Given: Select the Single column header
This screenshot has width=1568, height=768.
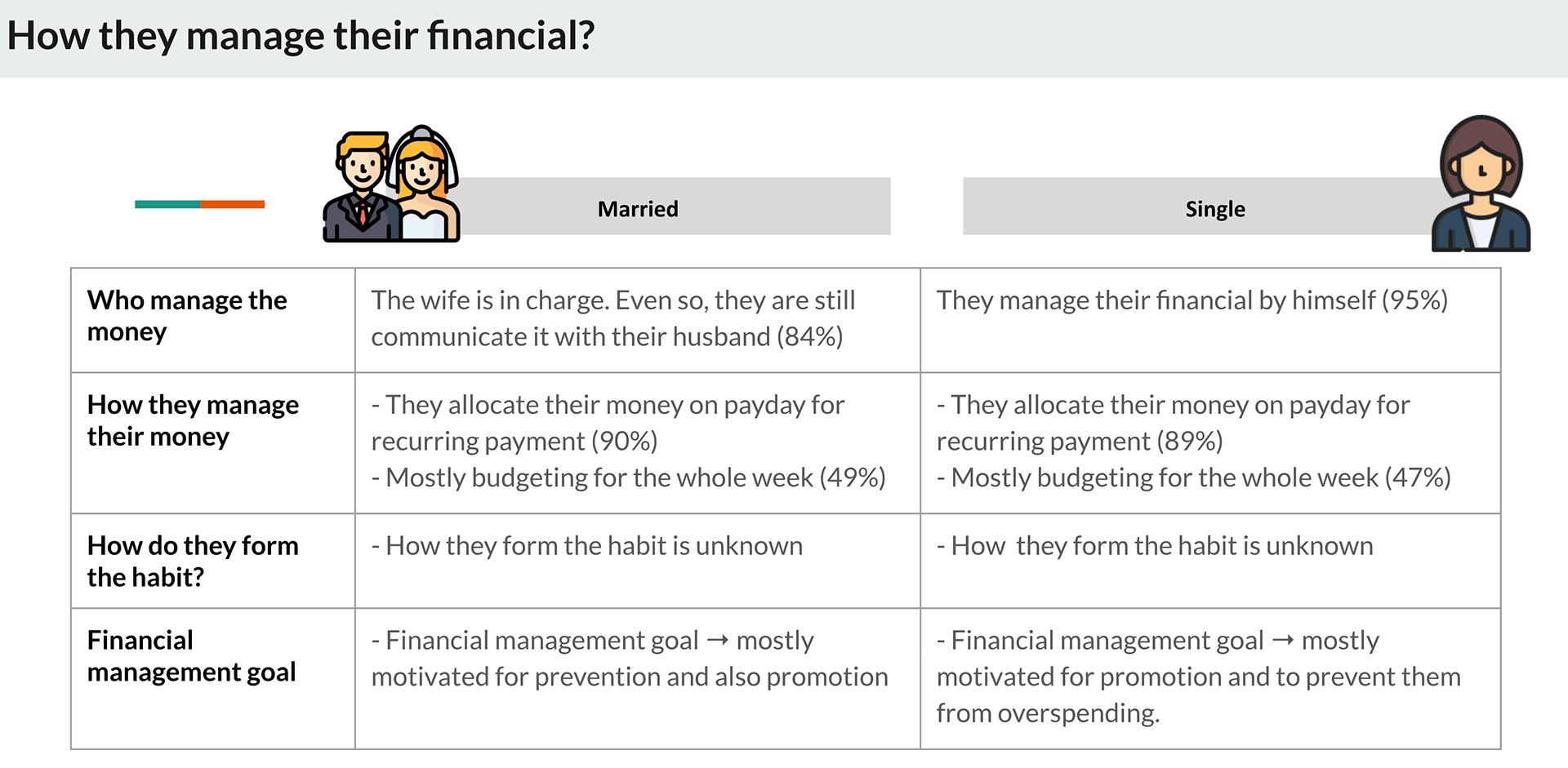Looking at the screenshot, I should click(x=1214, y=209).
